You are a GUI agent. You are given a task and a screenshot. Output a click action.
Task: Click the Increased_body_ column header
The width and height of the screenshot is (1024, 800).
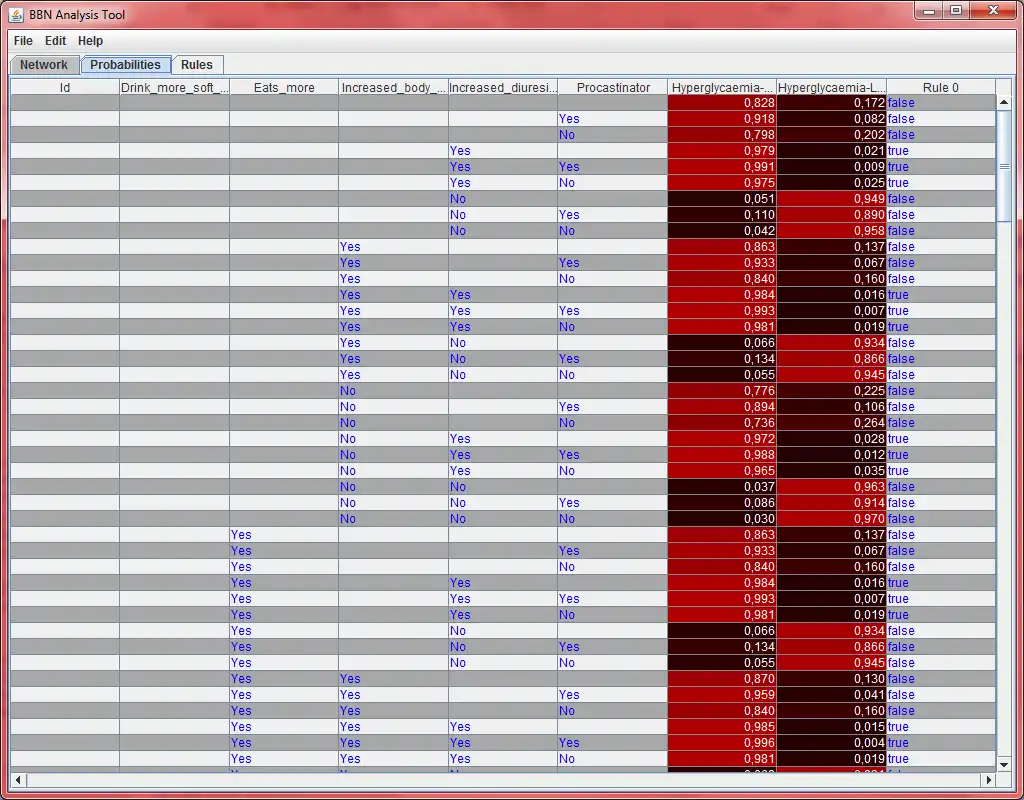pos(393,88)
